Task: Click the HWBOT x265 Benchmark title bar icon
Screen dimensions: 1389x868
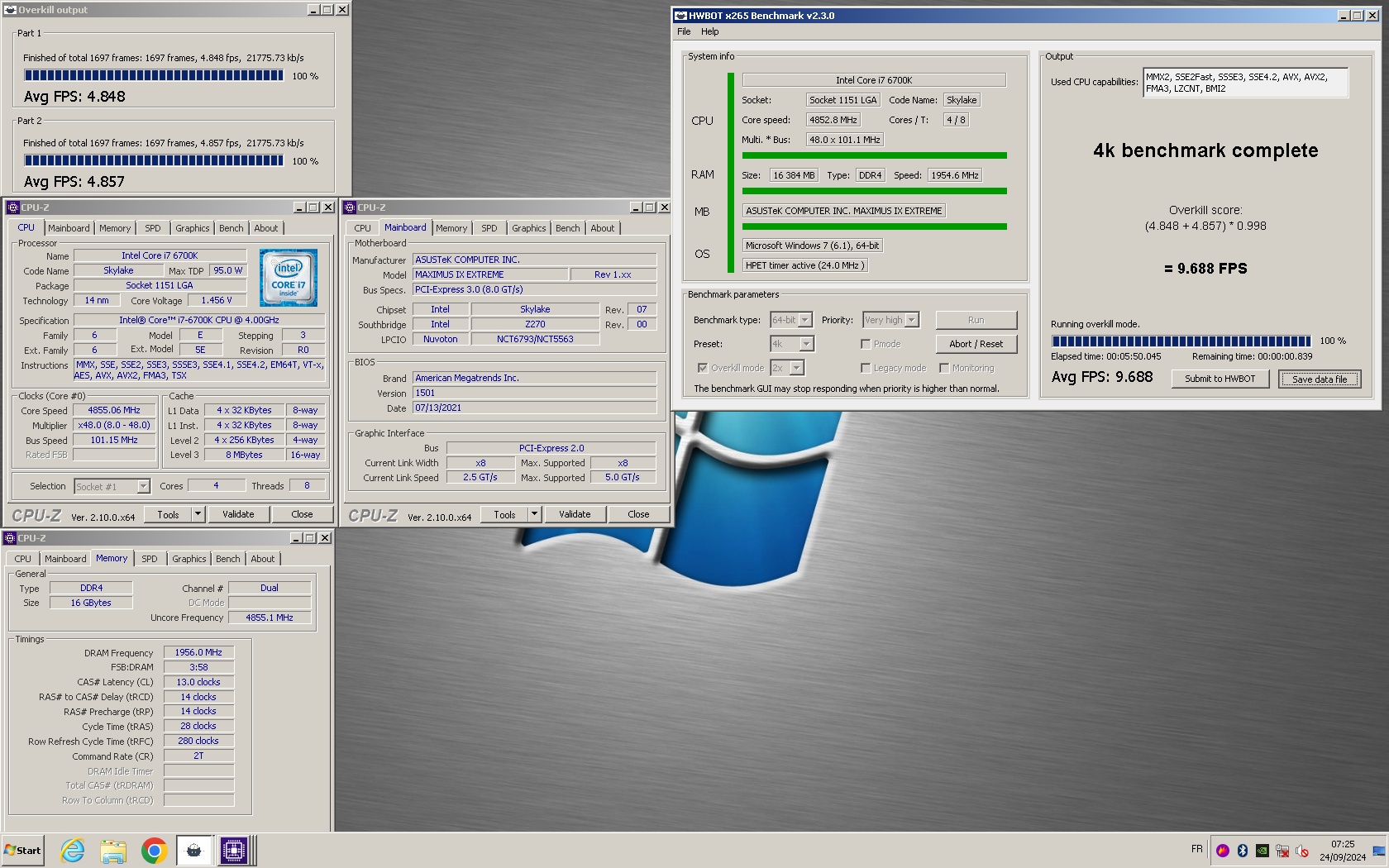Action: click(681, 16)
